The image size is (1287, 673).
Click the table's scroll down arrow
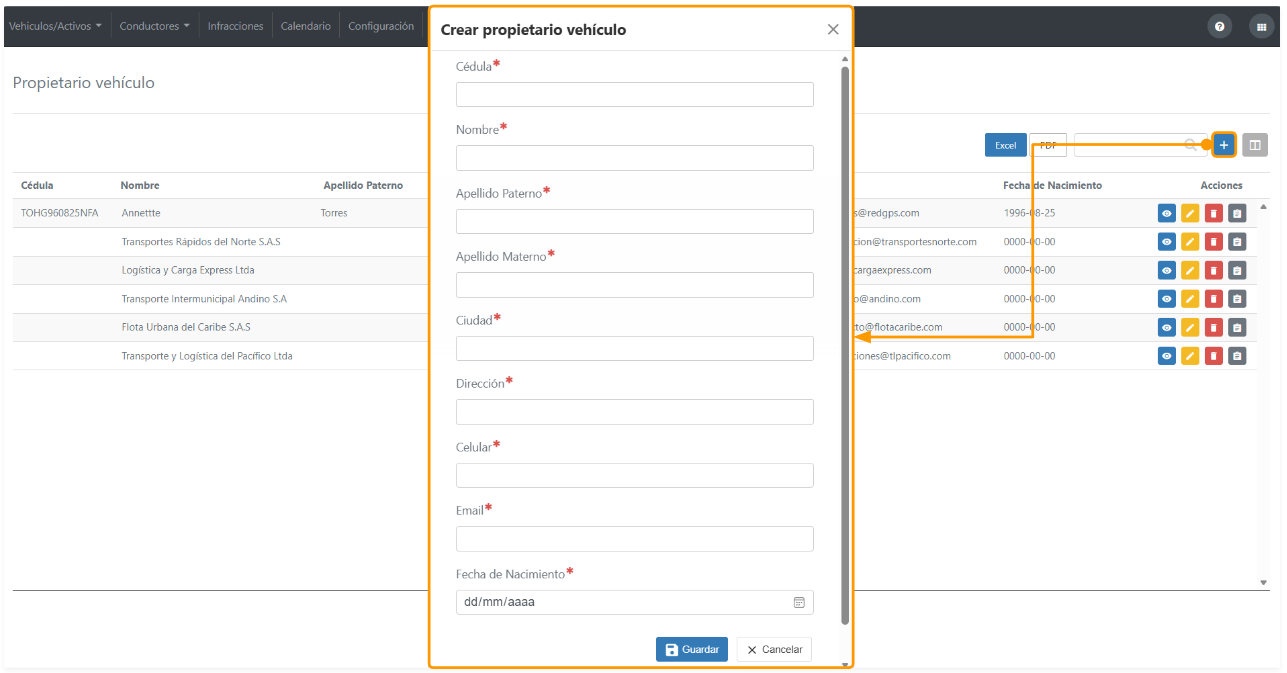click(x=1263, y=582)
